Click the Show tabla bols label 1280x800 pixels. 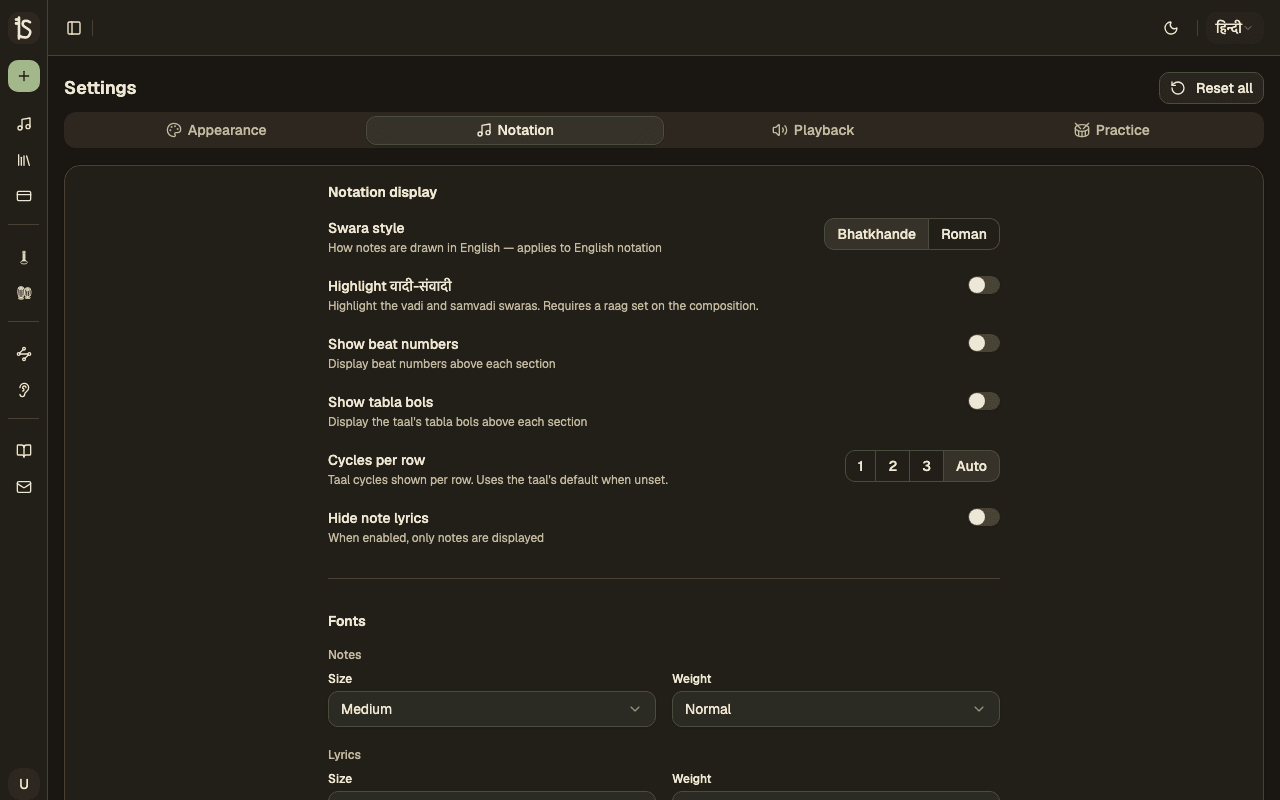[x=380, y=402]
